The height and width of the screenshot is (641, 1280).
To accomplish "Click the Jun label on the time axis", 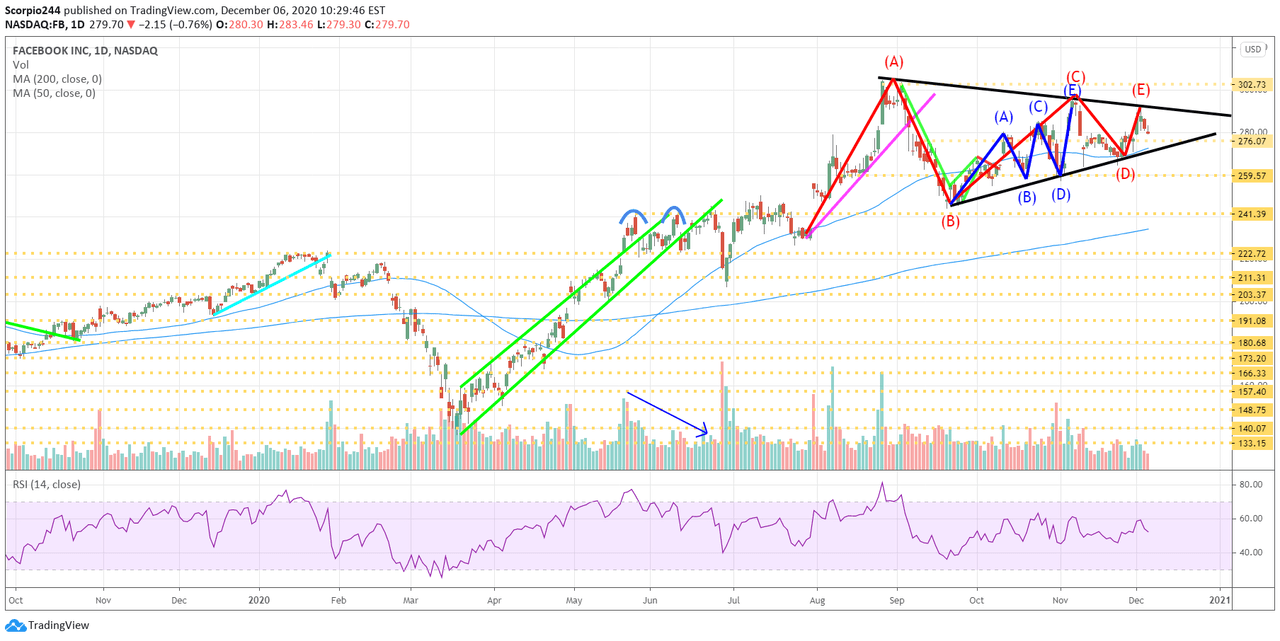I will point(650,602).
